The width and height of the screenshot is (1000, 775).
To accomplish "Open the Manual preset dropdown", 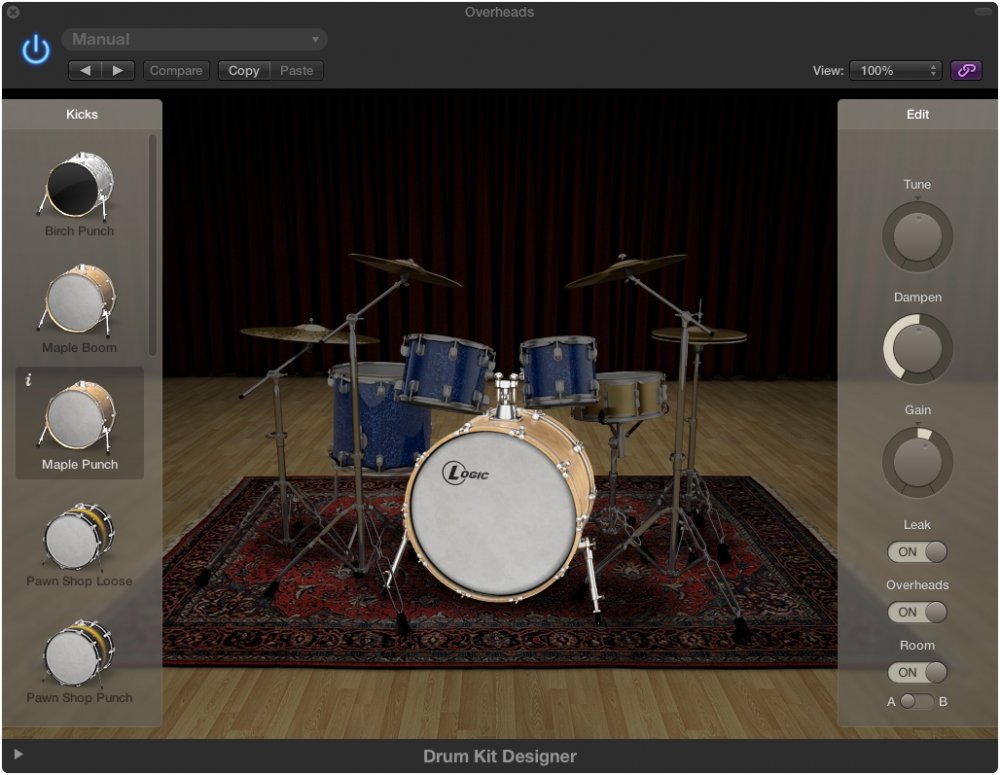I will click(194, 40).
